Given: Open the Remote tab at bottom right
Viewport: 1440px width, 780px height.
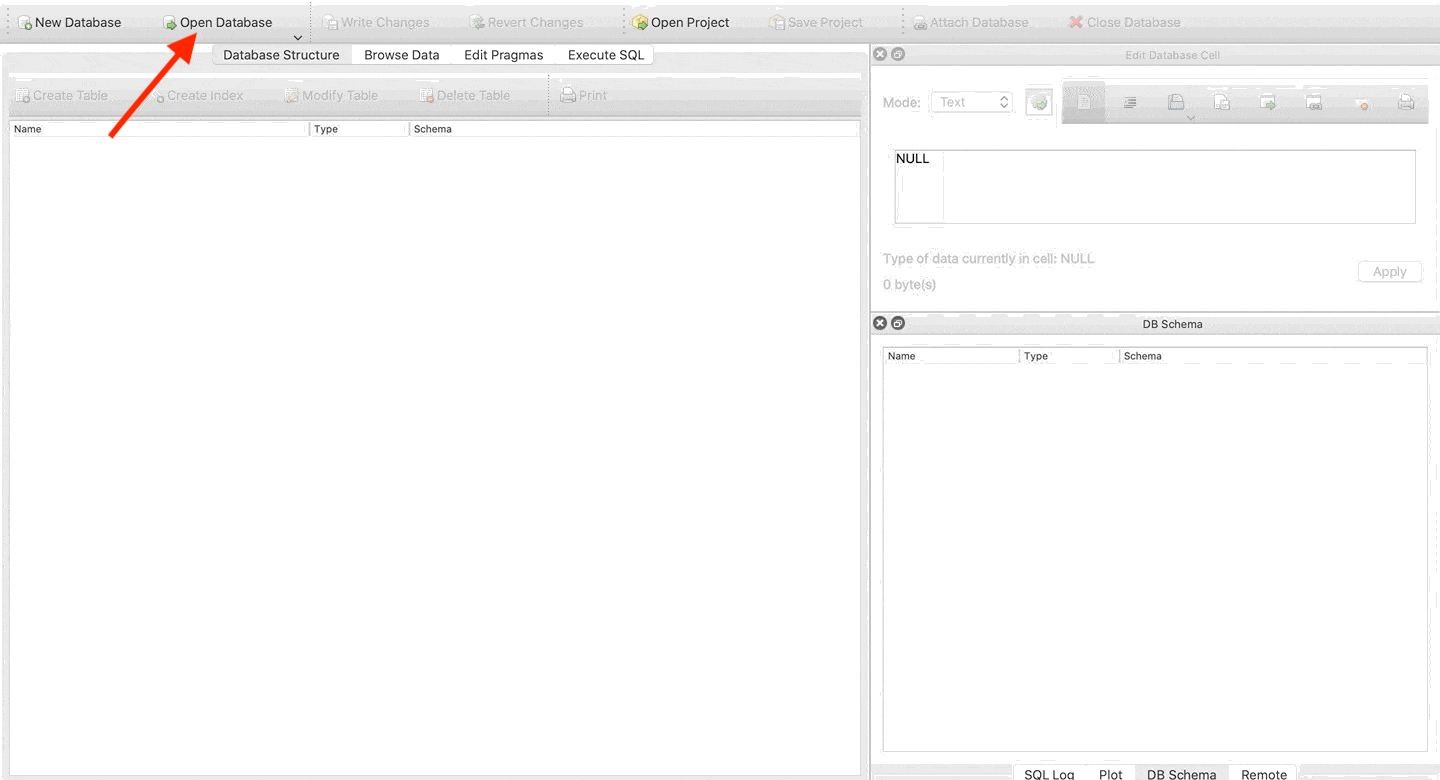Looking at the screenshot, I should click(1263, 774).
